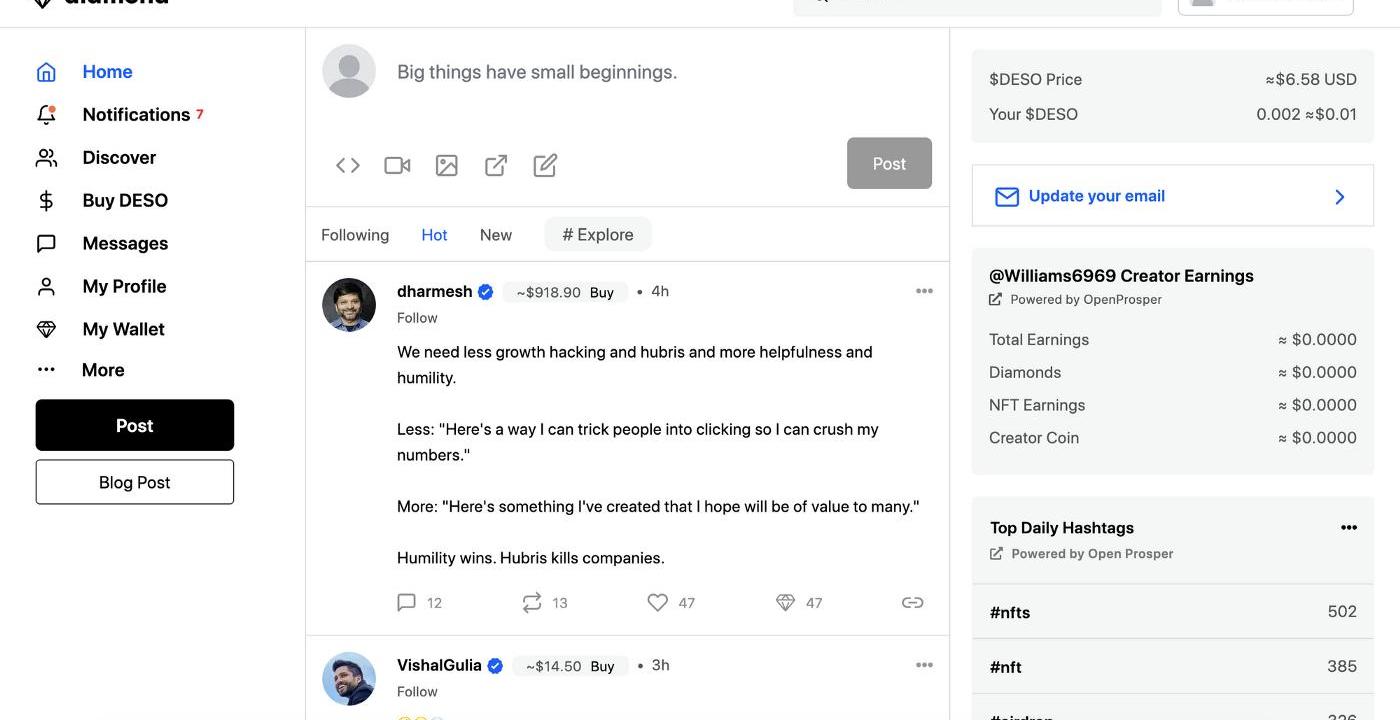The width and height of the screenshot is (1400, 720).
Task: Switch to the Following feed tab
Action: point(355,235)
